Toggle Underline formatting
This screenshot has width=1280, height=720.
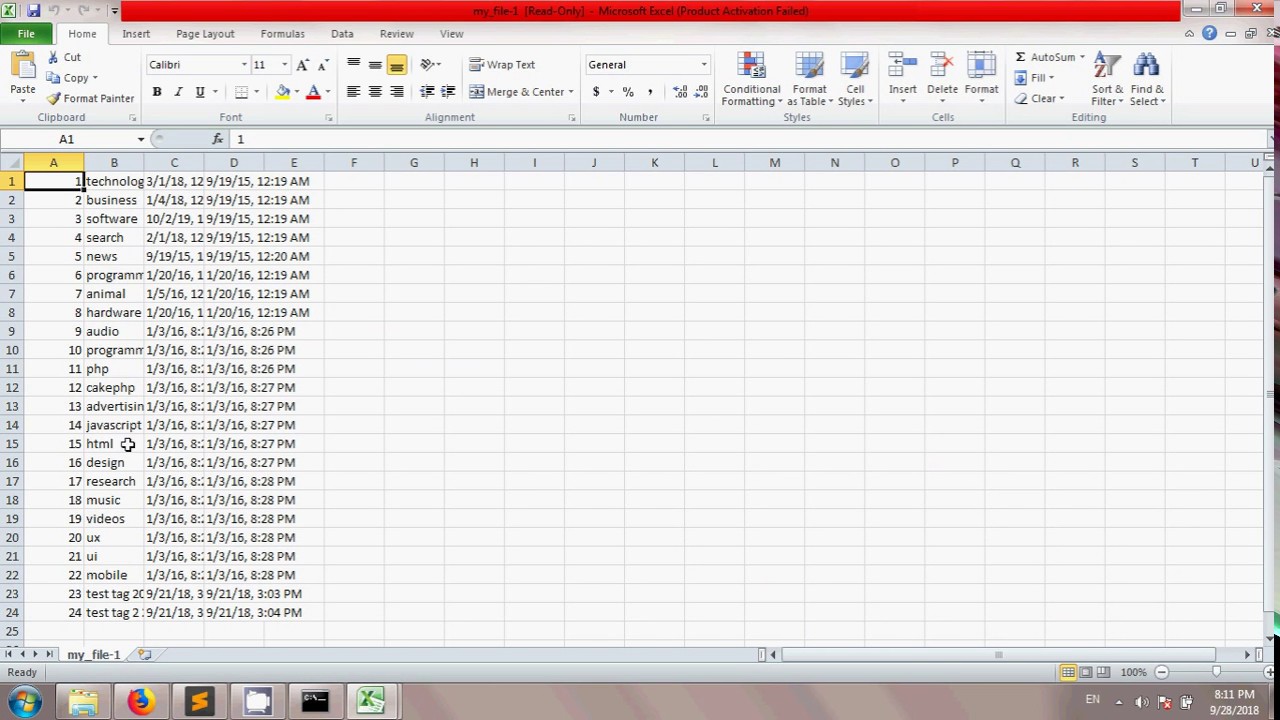coord(200,92)
